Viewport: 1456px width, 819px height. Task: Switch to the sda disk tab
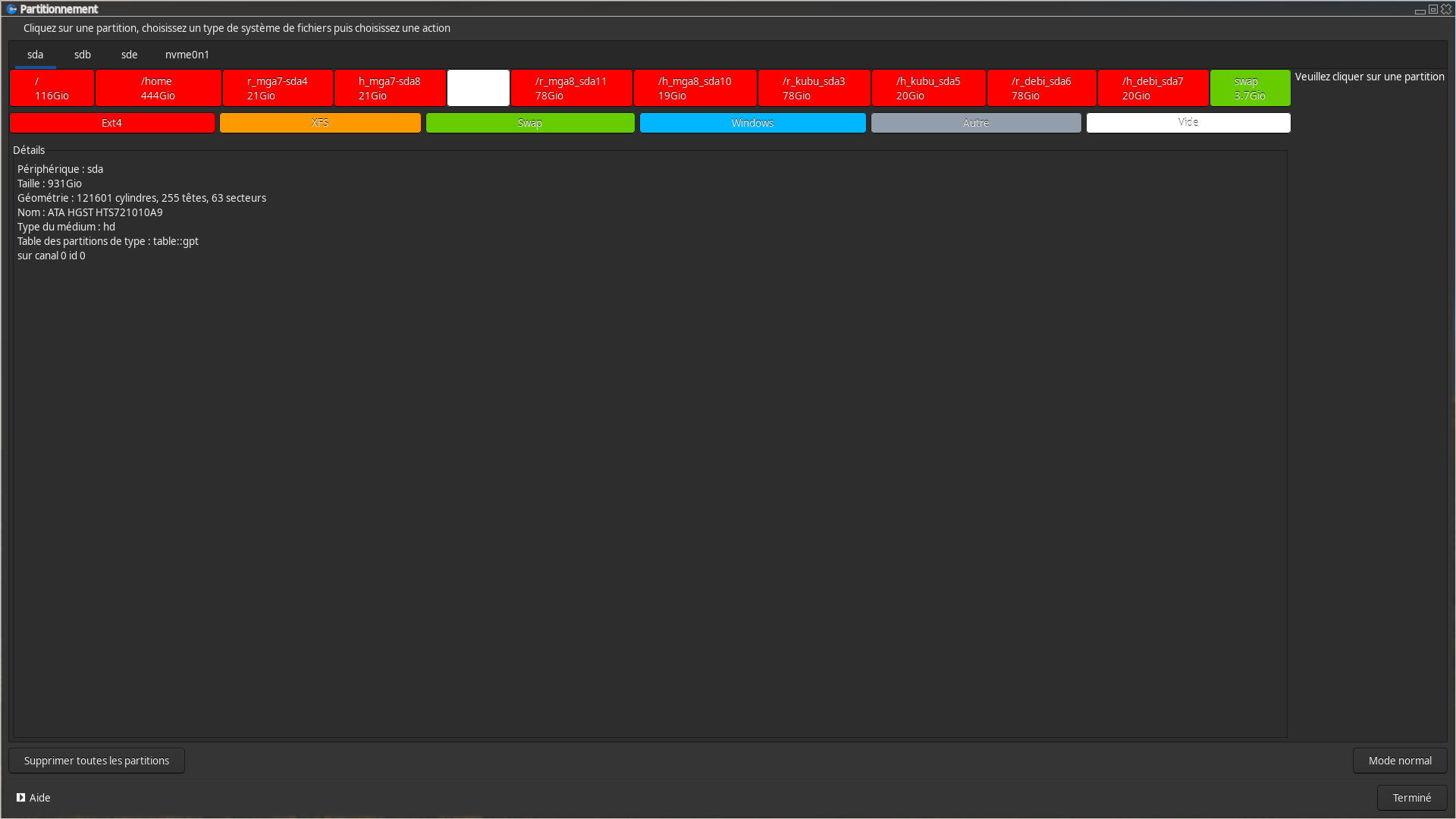[35, 55]
